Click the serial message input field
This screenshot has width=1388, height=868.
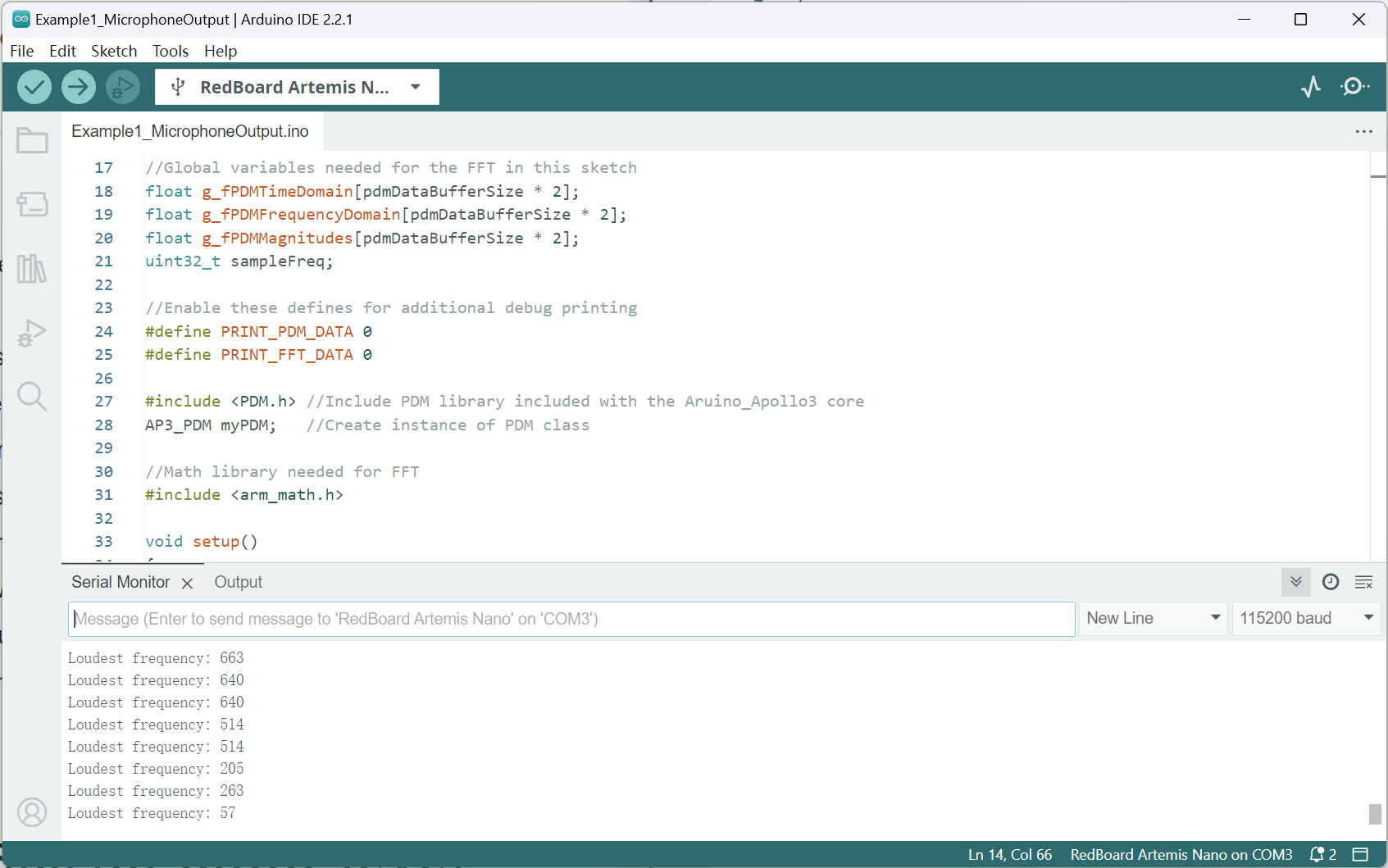(x=571, y=619)
